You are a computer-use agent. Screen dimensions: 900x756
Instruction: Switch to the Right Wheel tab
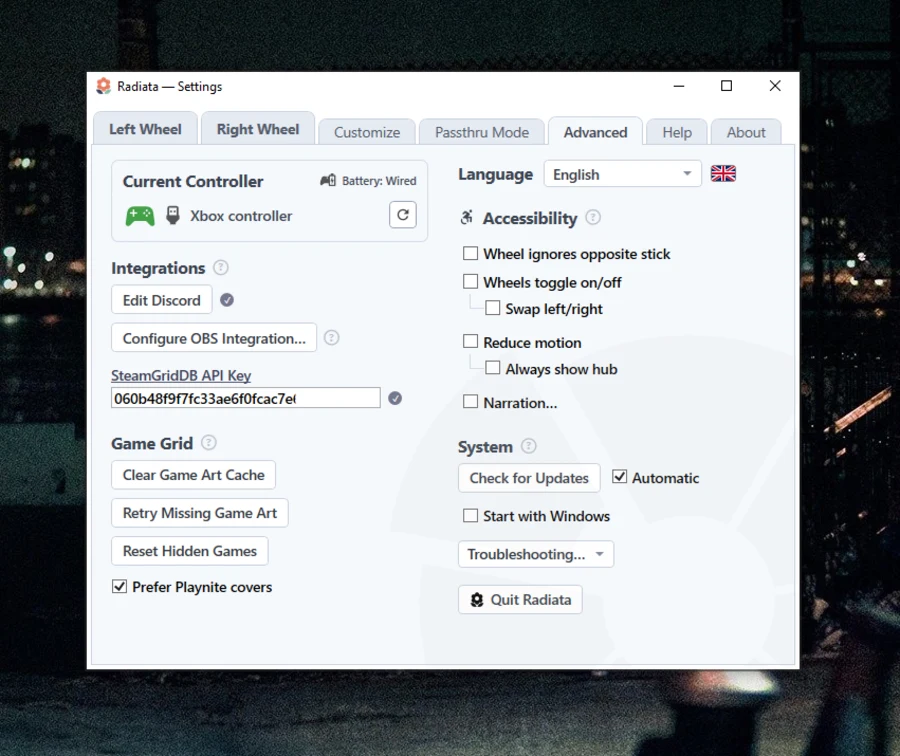pos(258,129)
